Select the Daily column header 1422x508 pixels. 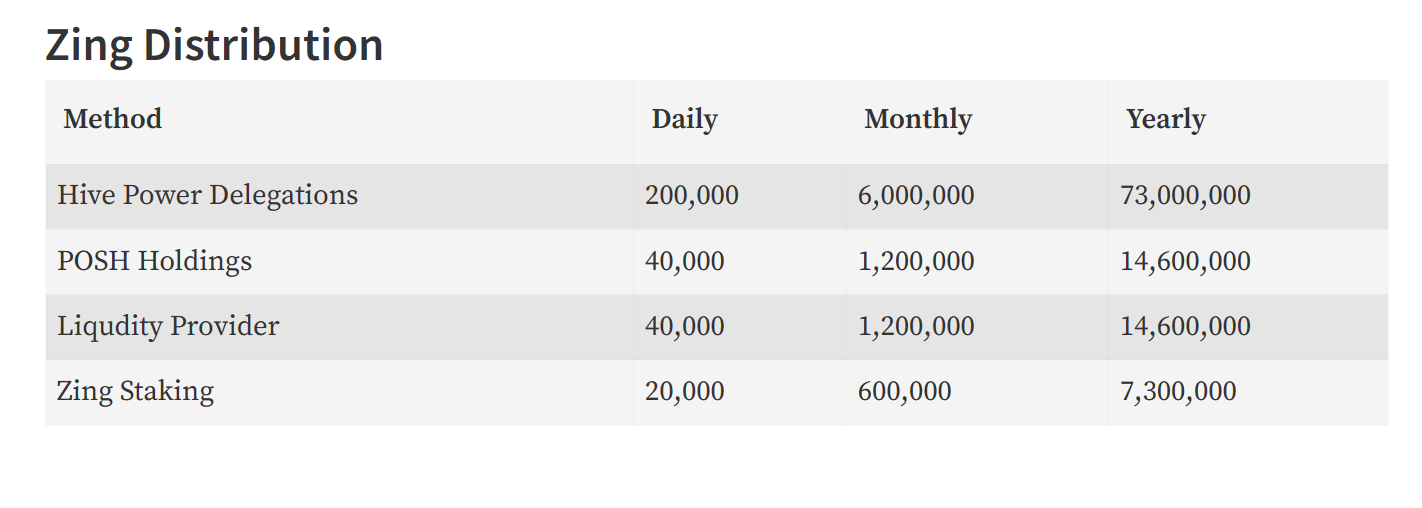click(685, 119)
